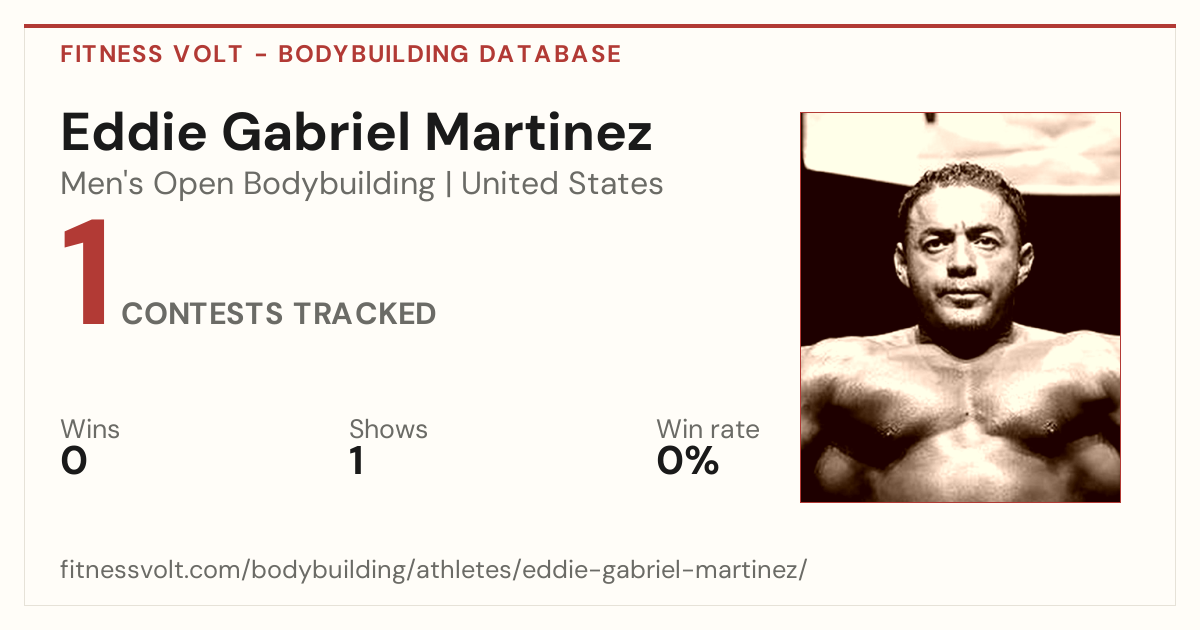Select the FITNESS VOLT header text
The image size is (1200, 630).
tap(151, 54)
